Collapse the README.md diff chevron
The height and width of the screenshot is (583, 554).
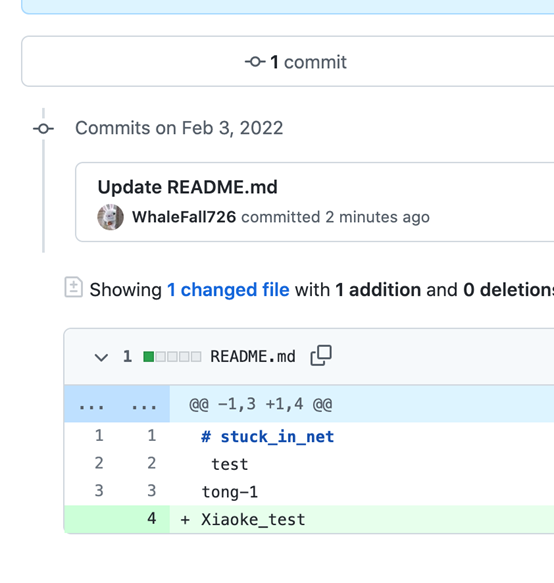[x=101, y=357]
